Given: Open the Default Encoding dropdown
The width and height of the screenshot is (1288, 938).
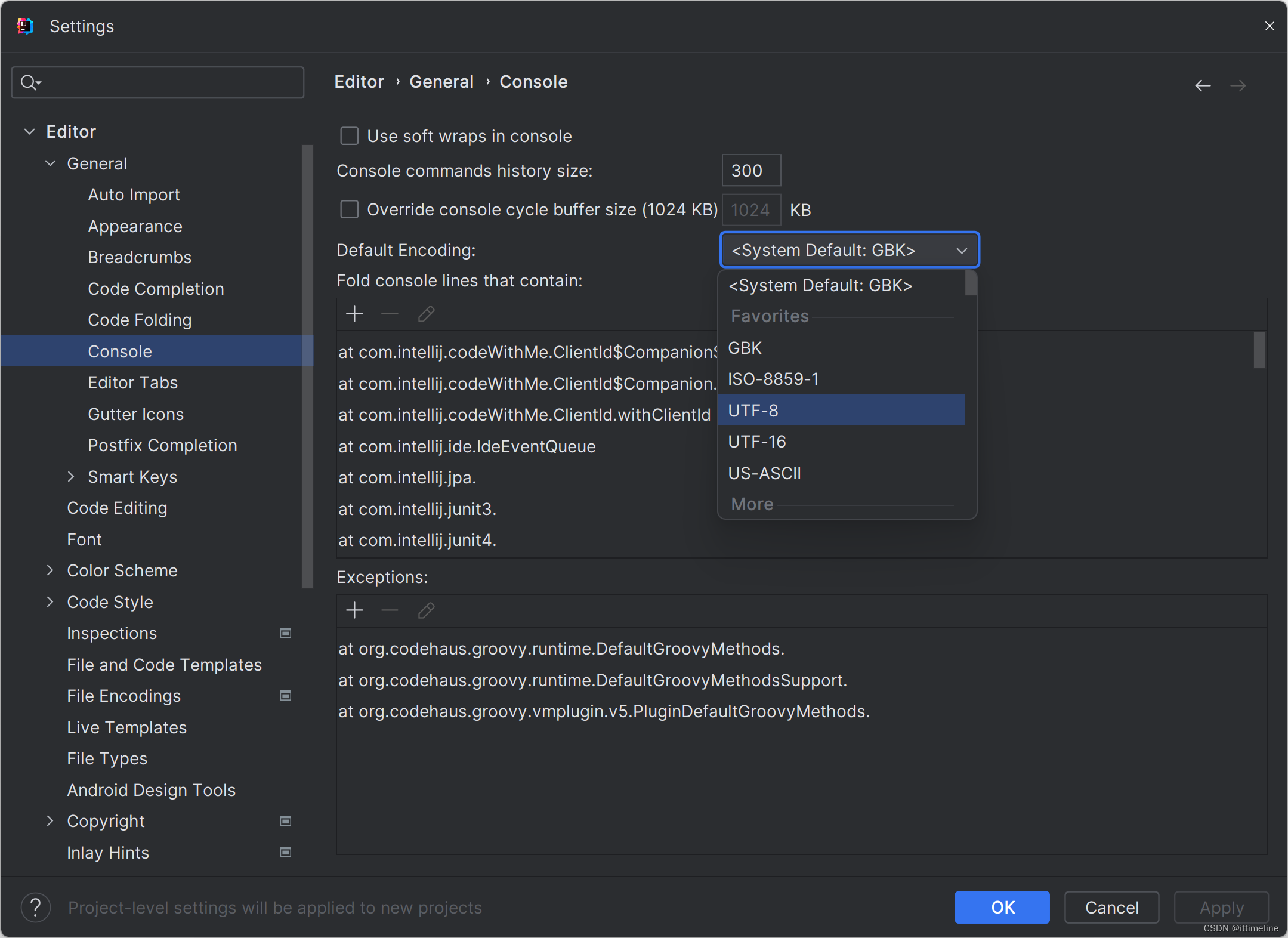Looking at the screenshot, I should [846, 250].
